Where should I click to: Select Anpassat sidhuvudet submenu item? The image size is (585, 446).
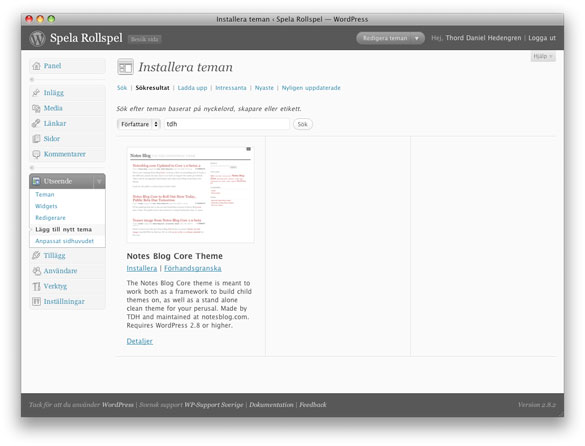click(x=65, y=241)
